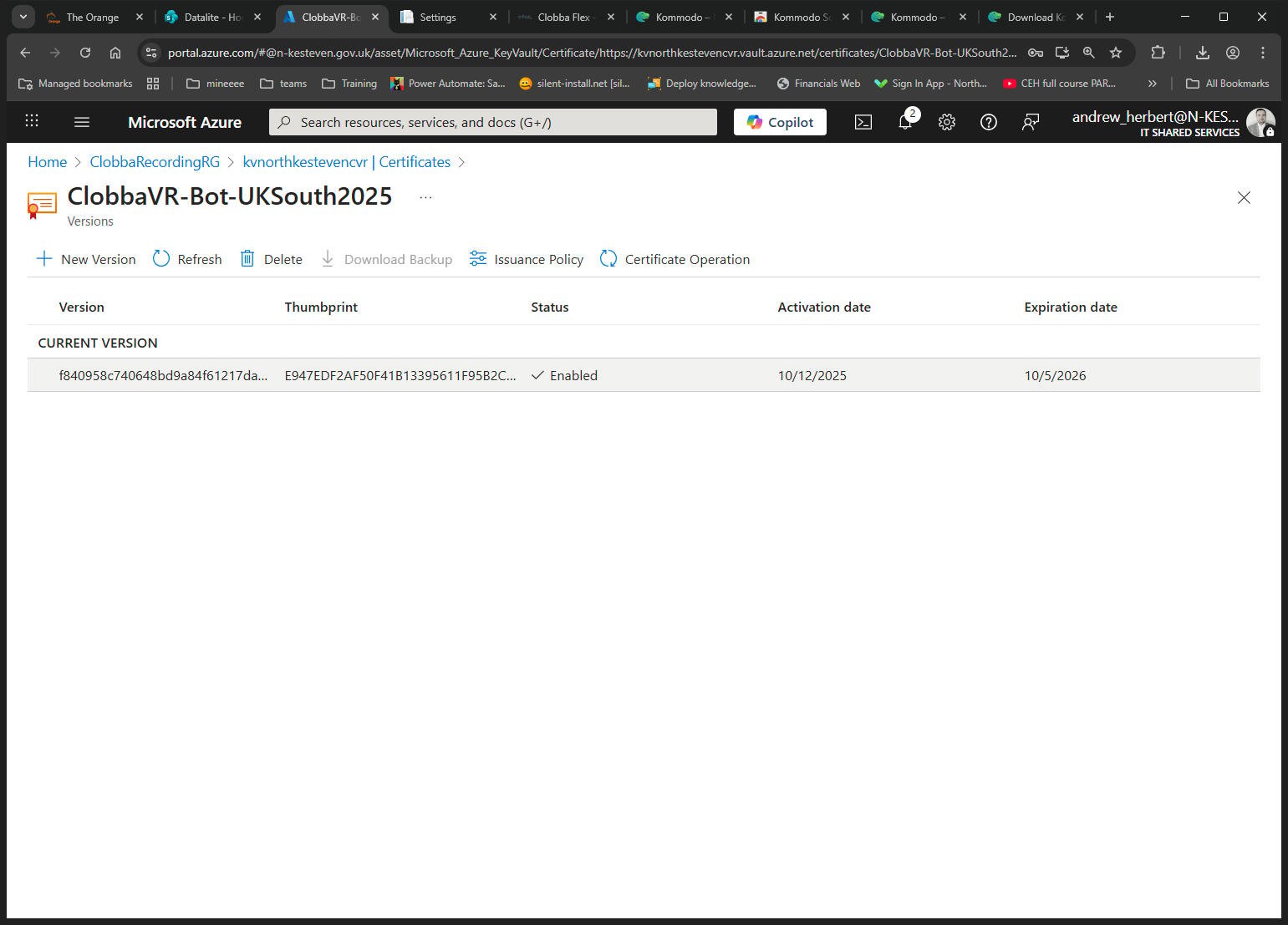
Task: Open the zoom magnifier icon in address bar
Action: pos(1089,53)
